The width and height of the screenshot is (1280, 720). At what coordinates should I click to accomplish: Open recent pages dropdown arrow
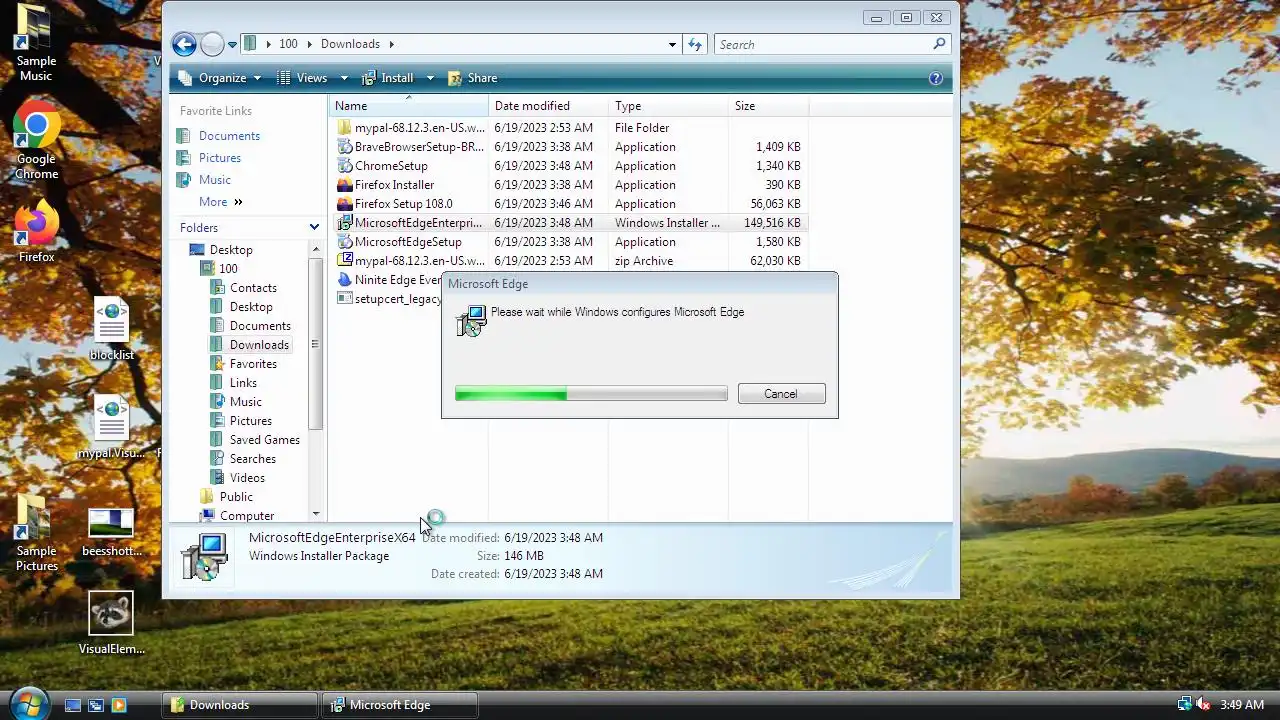click(x=232, y=44)
